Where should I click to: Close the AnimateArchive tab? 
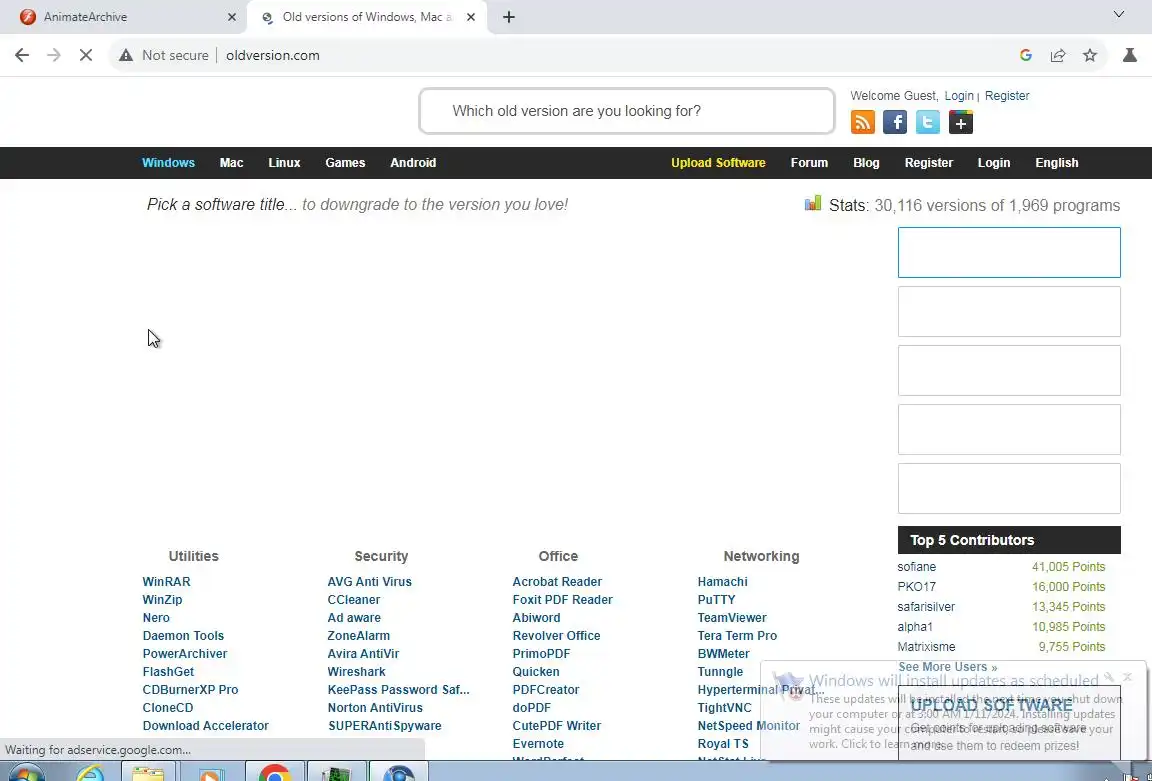point(231,17)
